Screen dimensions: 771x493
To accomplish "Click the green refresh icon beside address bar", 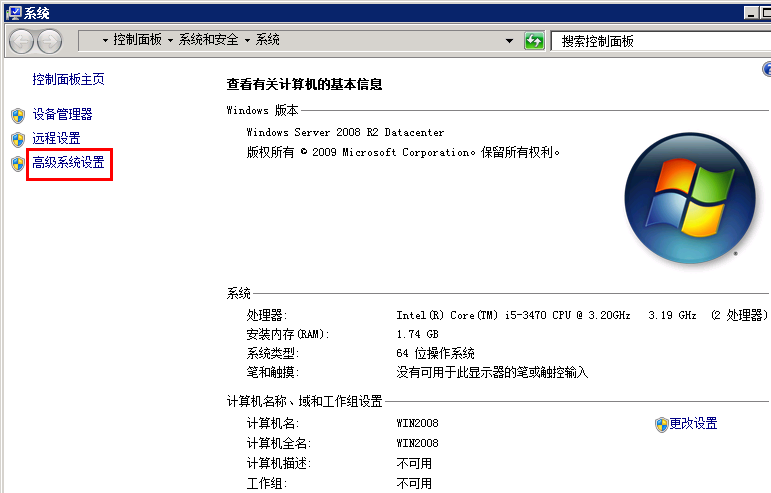I will [534, 41].
